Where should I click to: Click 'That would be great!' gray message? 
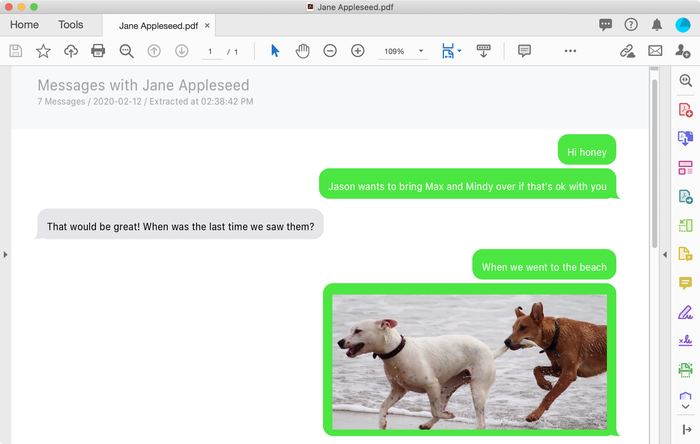coord(180,224)
